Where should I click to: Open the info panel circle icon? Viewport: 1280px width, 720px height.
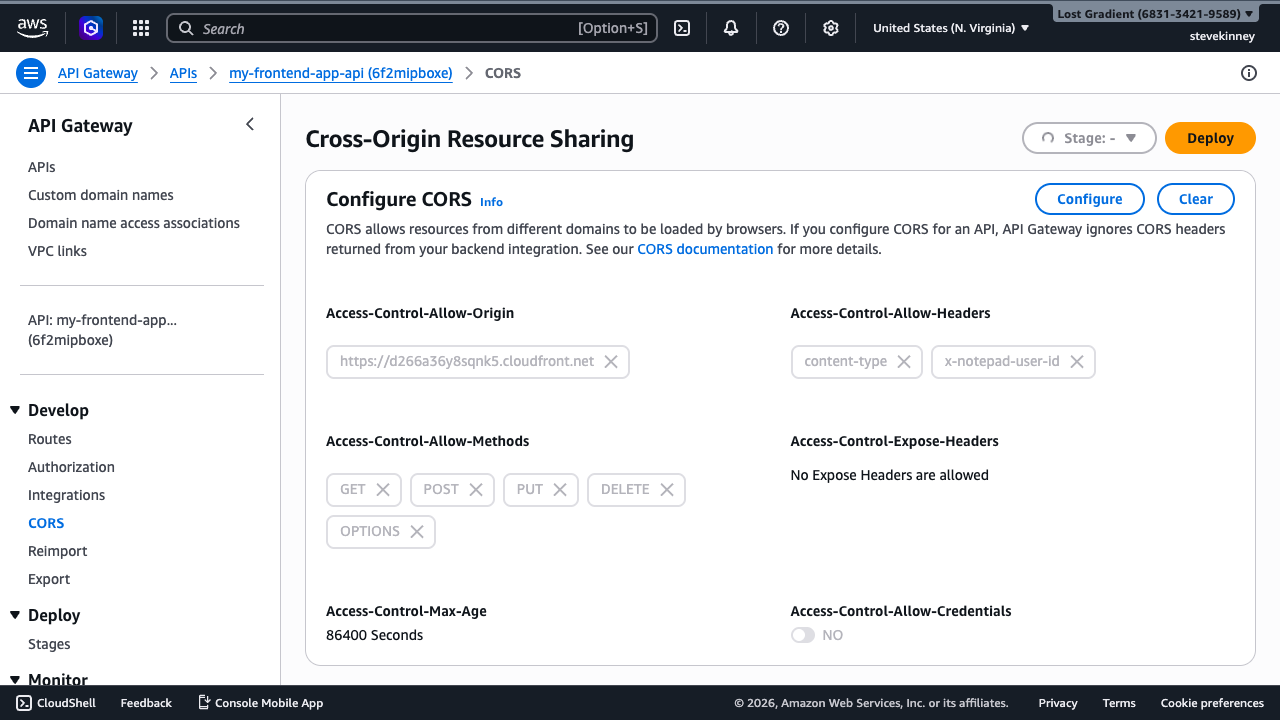point(1248,73)
